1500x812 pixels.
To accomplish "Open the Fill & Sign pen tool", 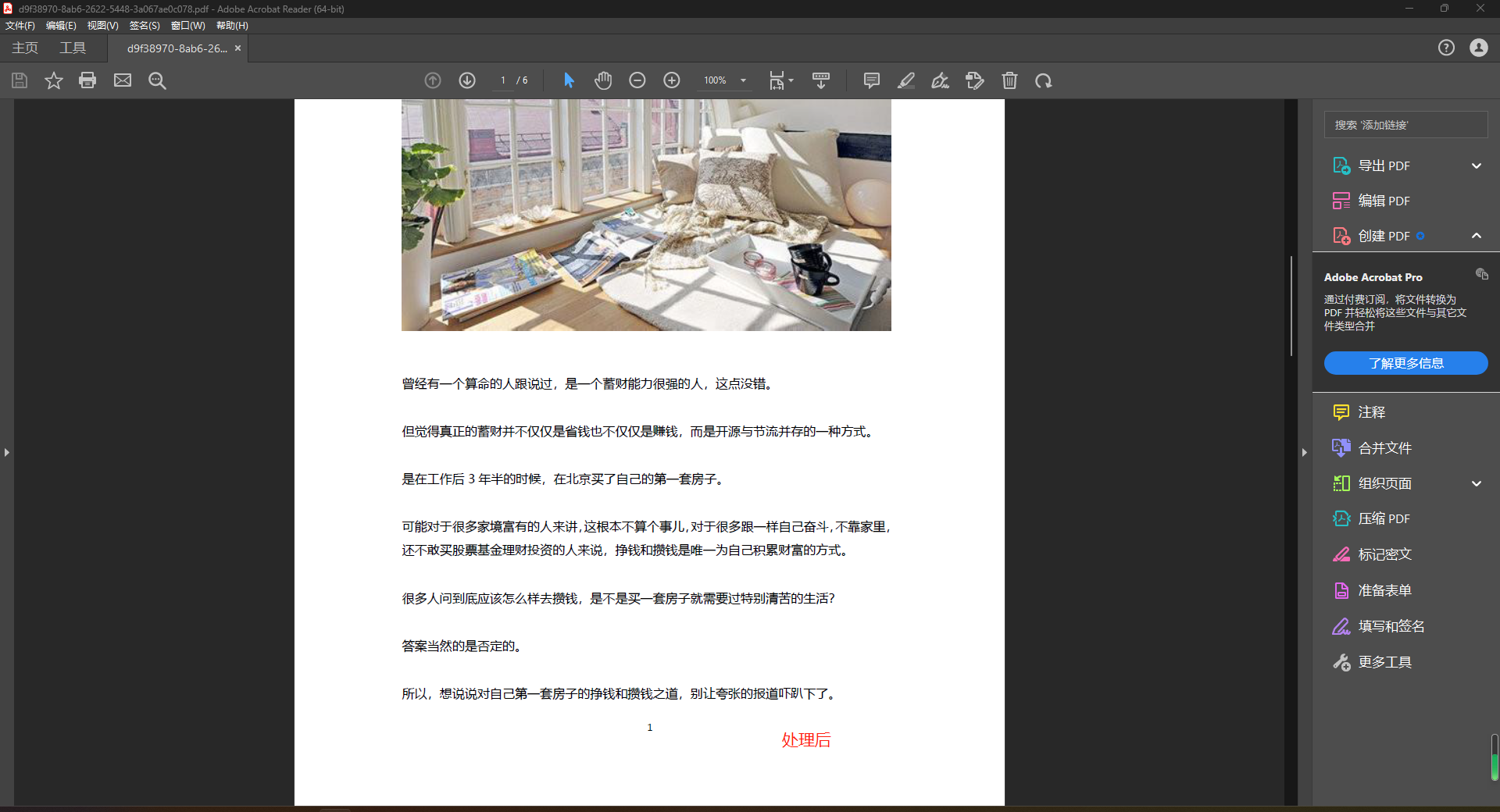I will point(940,80).
